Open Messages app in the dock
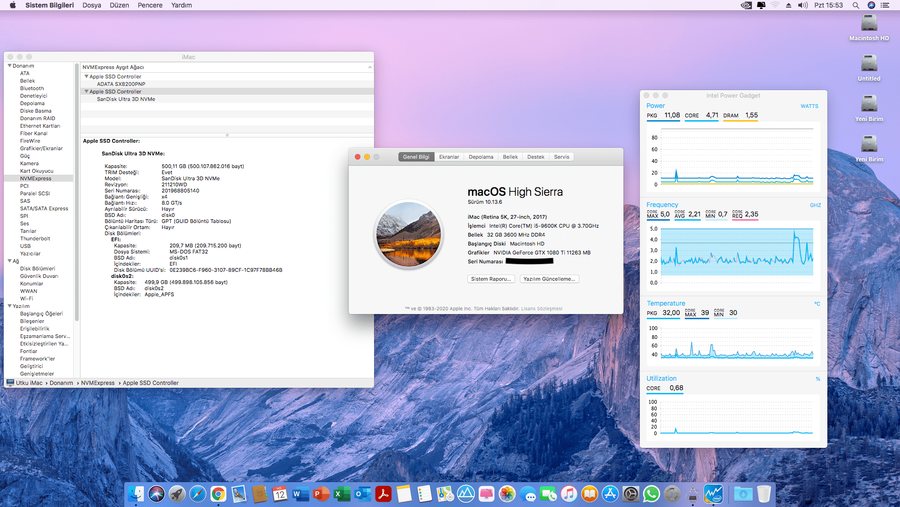Image resolution: width=900 pixels, height=507 pixels. click(x=527, y=494)
